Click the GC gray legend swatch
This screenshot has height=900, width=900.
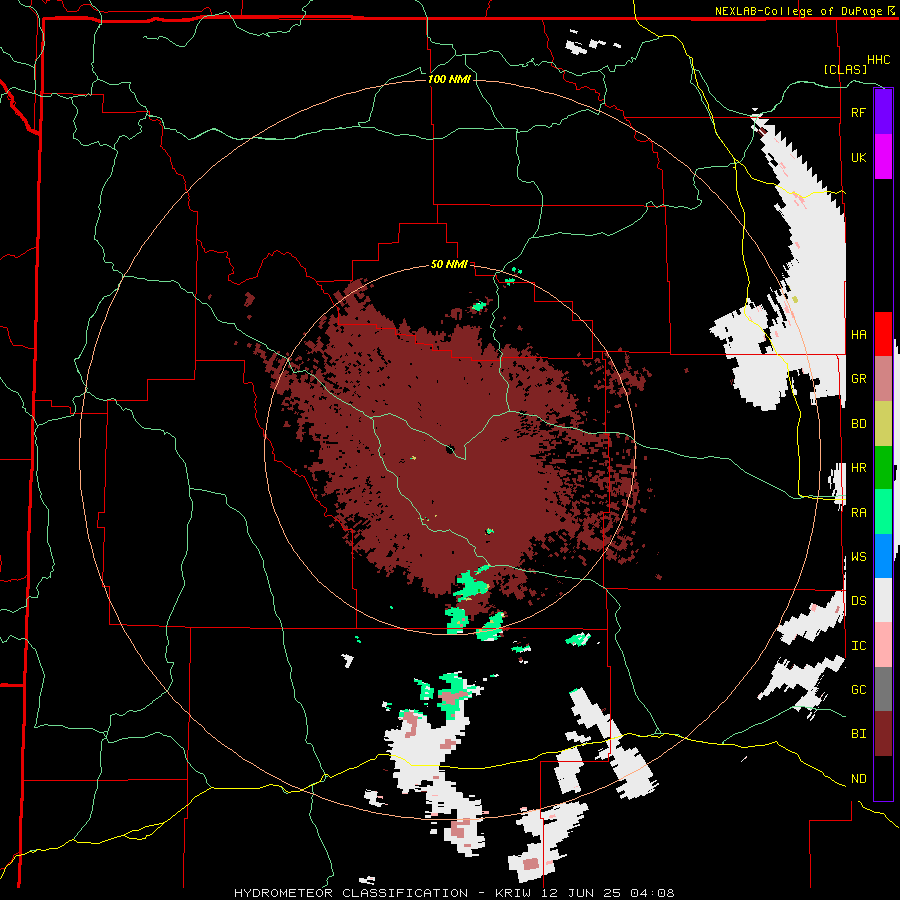(x=883, y=689)
